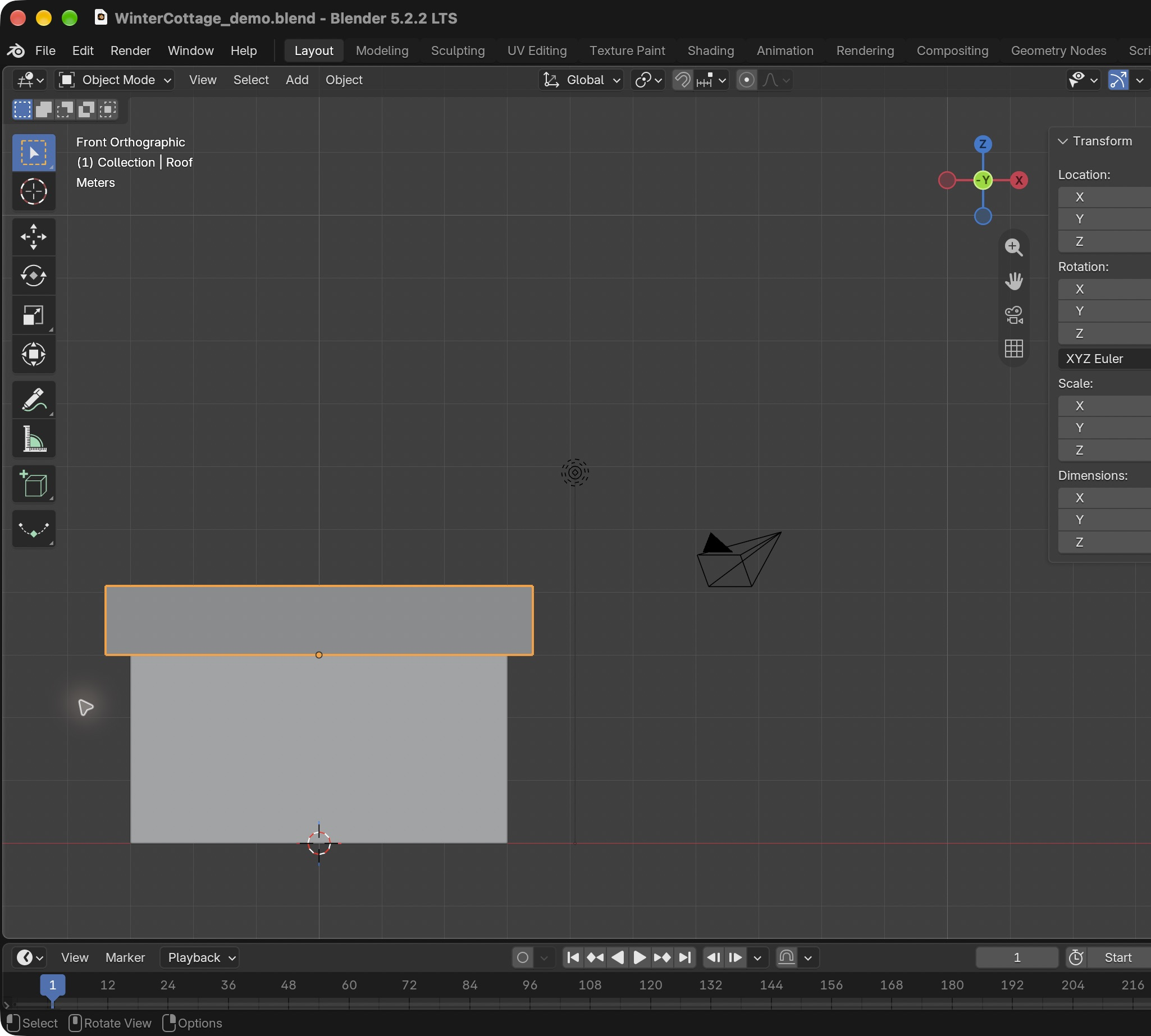The height and width of the screenshot is (1036, 1151).
Task: Set selection mode to extend
Action: [x=44, y=109]
